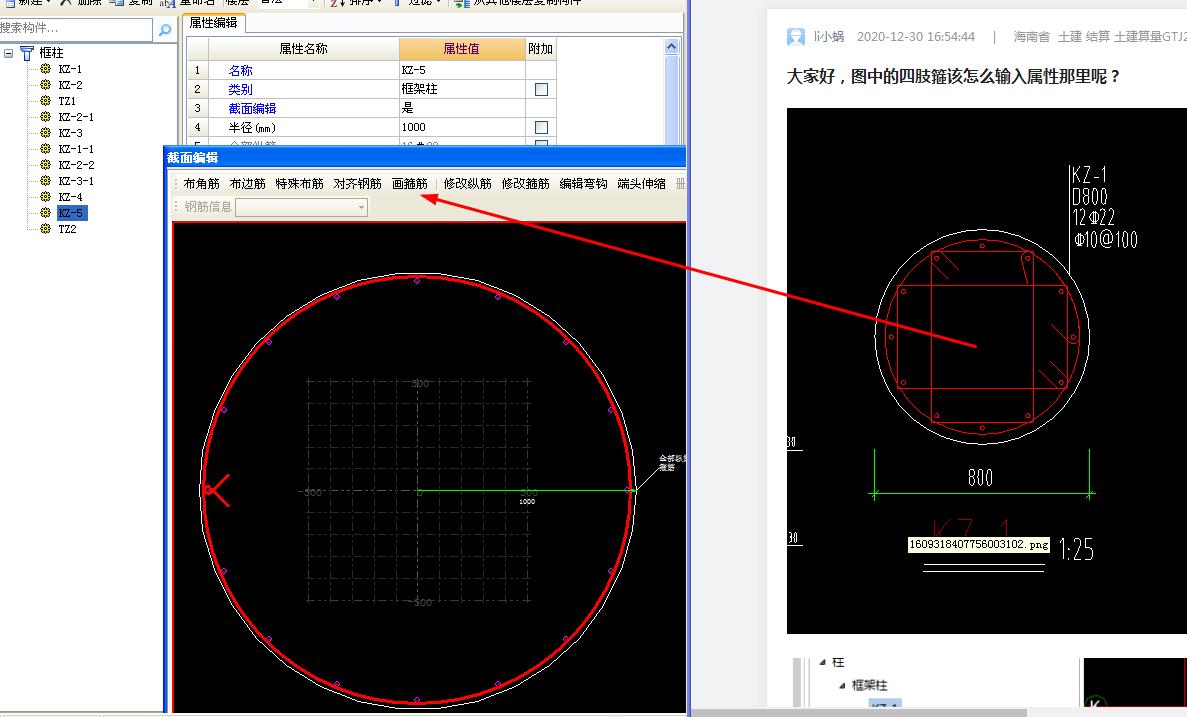
Task: Open the KZ-1 D800 drawing image in the post
Action: tap(986, 370)
